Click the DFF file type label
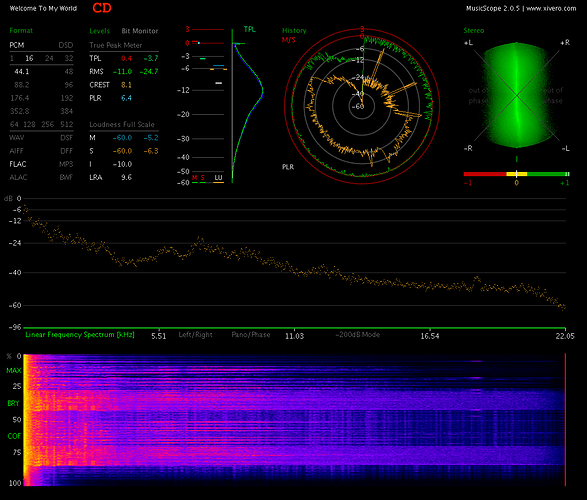The width and height of the screenshot is (587, 500). (67, 151)
